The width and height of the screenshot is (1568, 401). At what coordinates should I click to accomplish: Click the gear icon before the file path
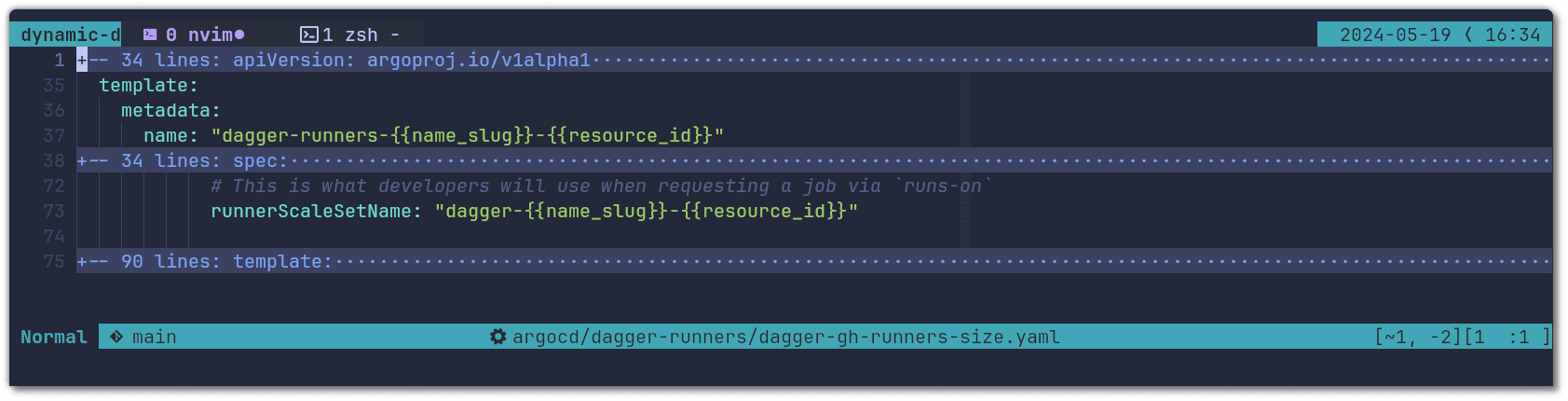coord(498,337)
